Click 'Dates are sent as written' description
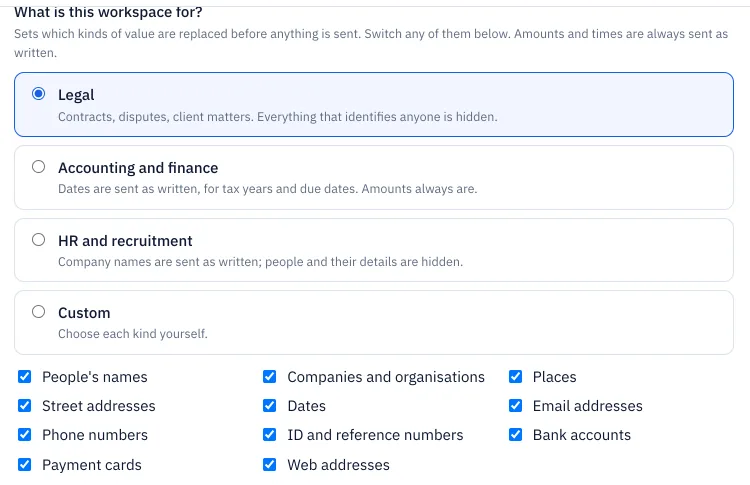The height and width of the screenshot is (485, 750). pos(268,189)
